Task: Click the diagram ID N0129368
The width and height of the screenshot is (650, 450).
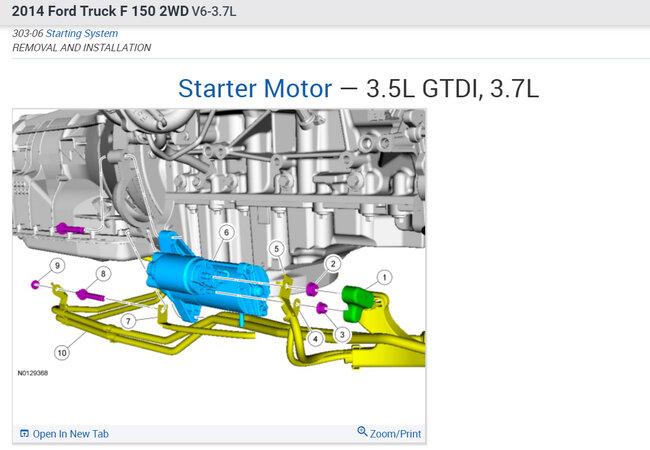Action: (x=33, y=373)
